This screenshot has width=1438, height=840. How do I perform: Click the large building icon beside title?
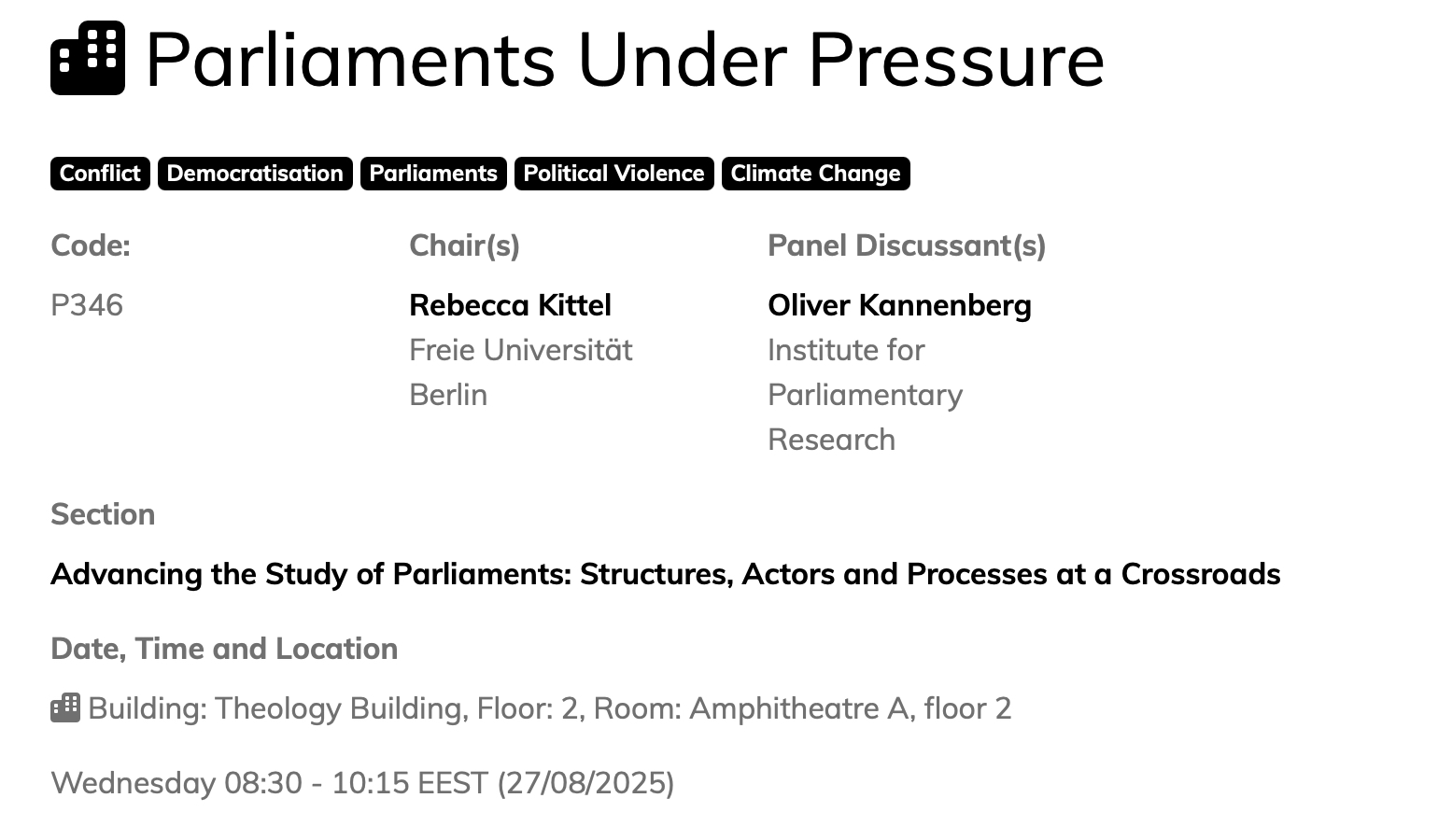point(88,58)
